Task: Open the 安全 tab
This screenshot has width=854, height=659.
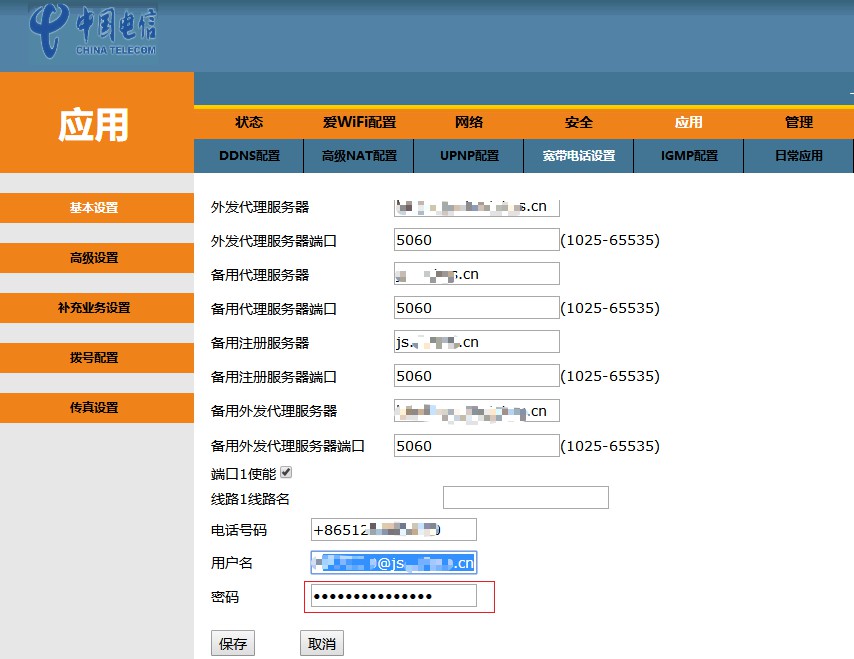Action: coord(578,122)
